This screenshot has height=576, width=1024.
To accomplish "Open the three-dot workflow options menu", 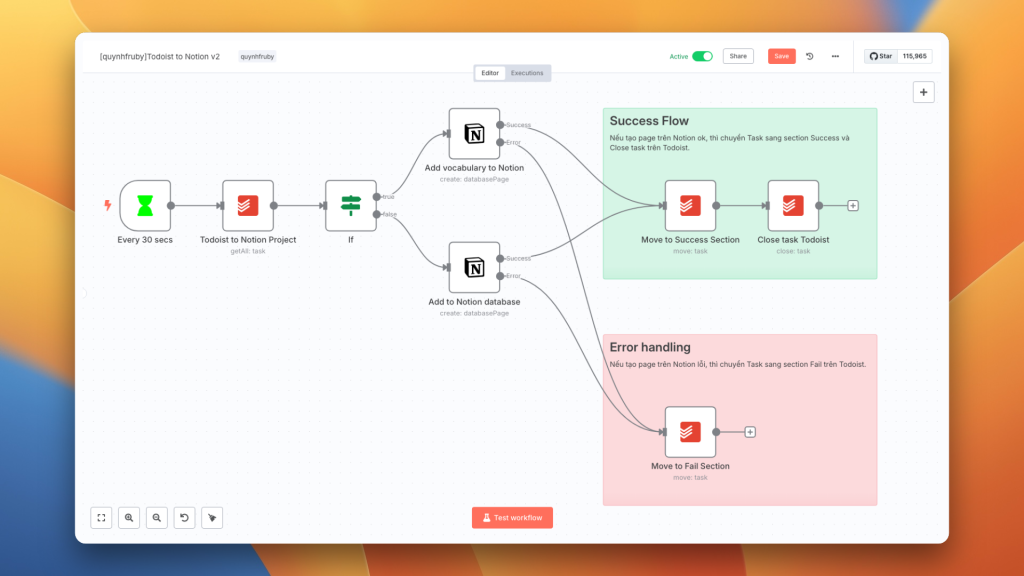I will pyautogui.click(x=835, y=56).
